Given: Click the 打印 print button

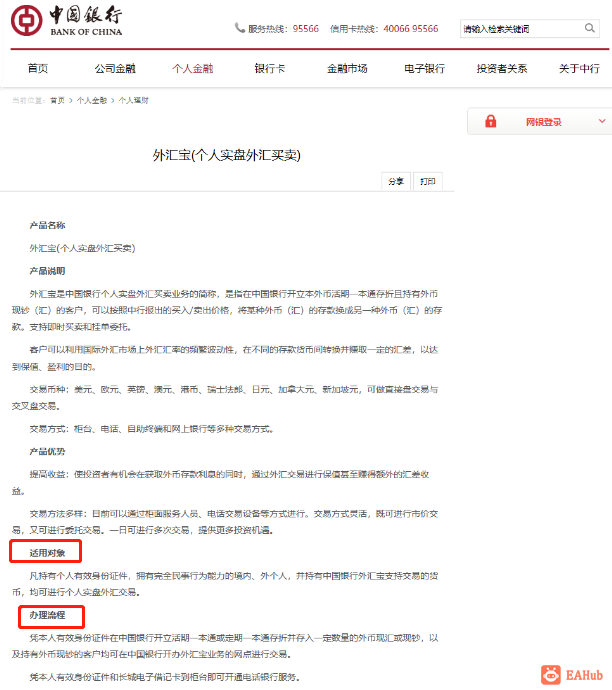Looking at the screenshot, I should pyautogui.click(x=428, y=181).
